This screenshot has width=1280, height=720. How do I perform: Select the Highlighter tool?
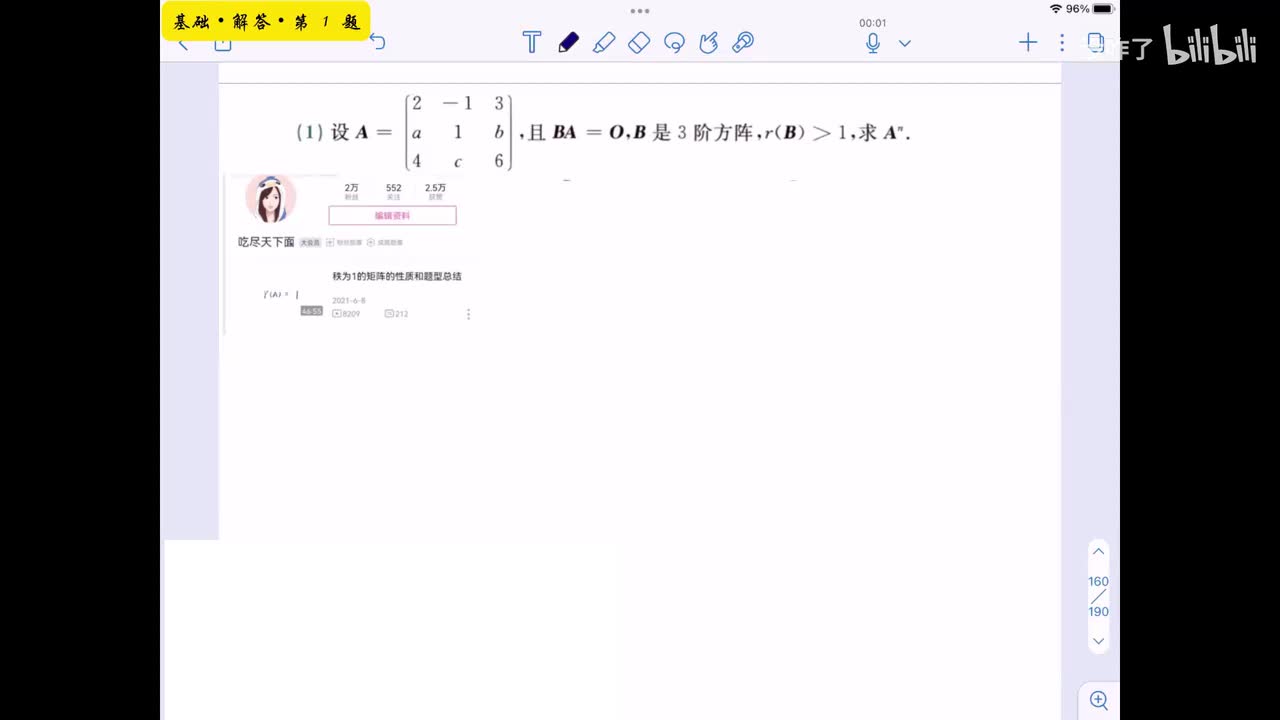tap(604, 42)
